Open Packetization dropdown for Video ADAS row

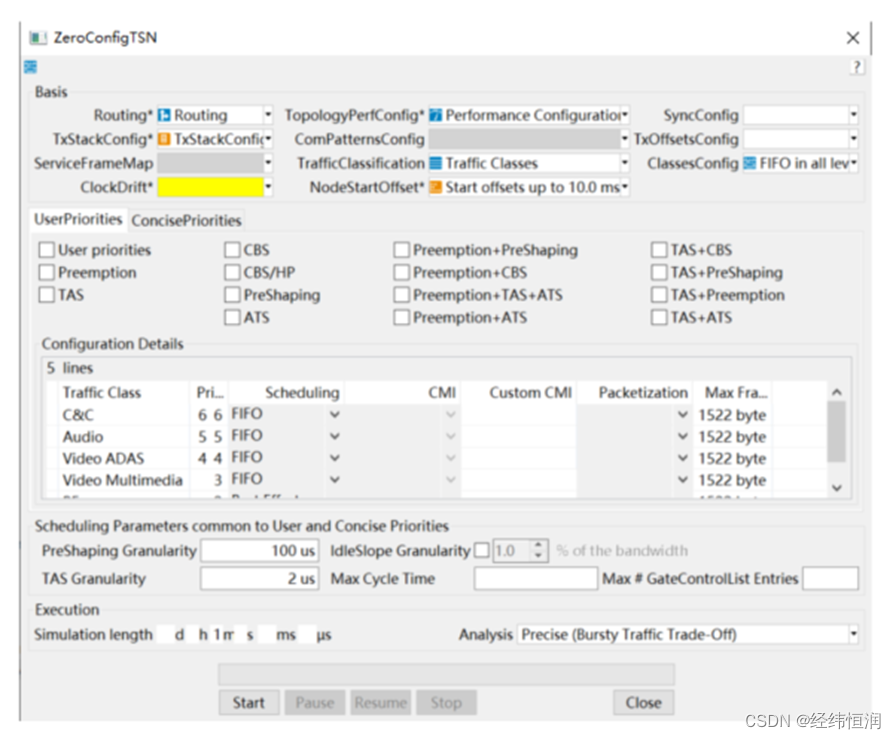(682, 458)
